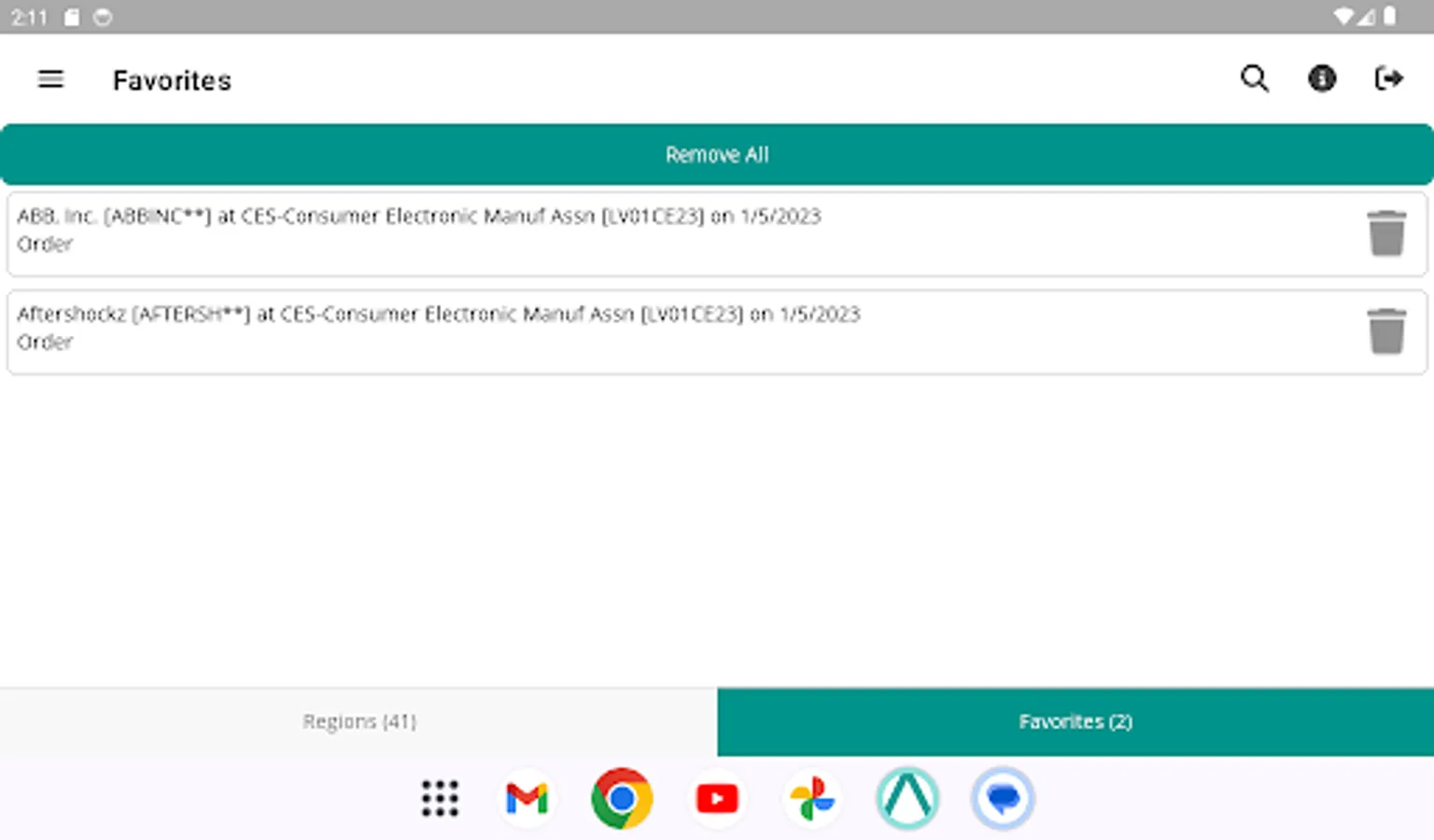Delete the ABB, Inc. favorite entry
The width and height of the screenshot is (1434, 840).
[x=1387, y=233]
